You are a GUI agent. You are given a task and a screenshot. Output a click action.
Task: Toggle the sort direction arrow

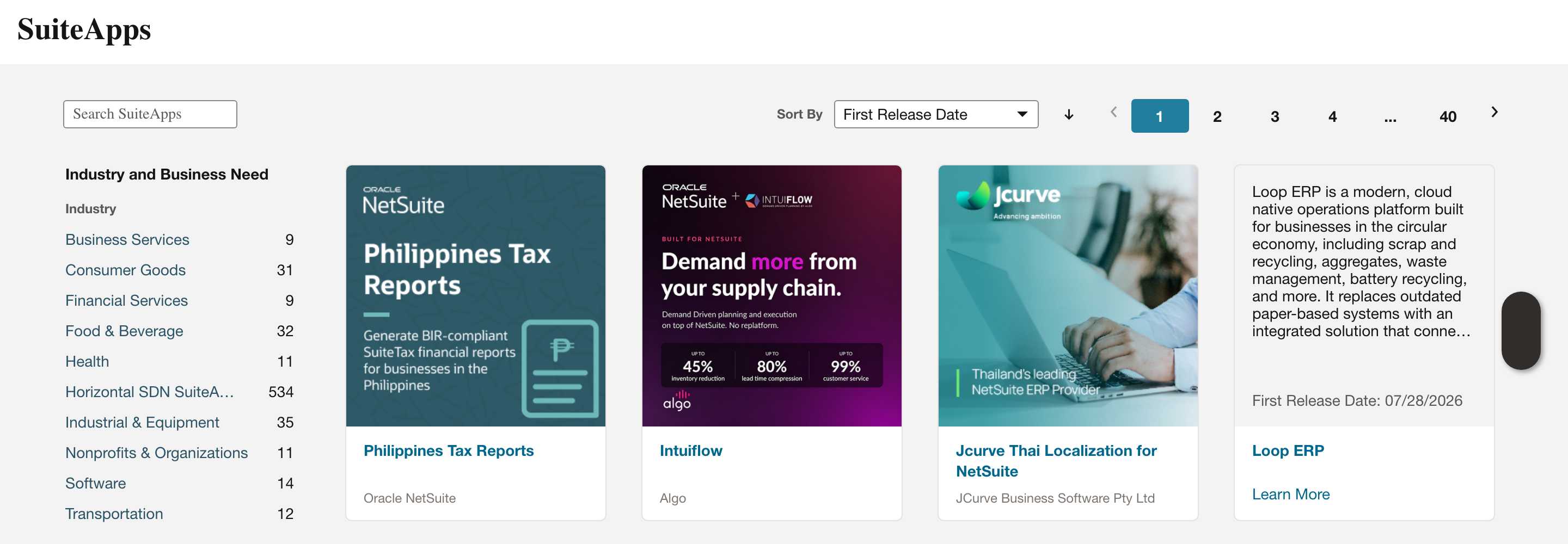pyautogui.click(x=1069, y=114)
